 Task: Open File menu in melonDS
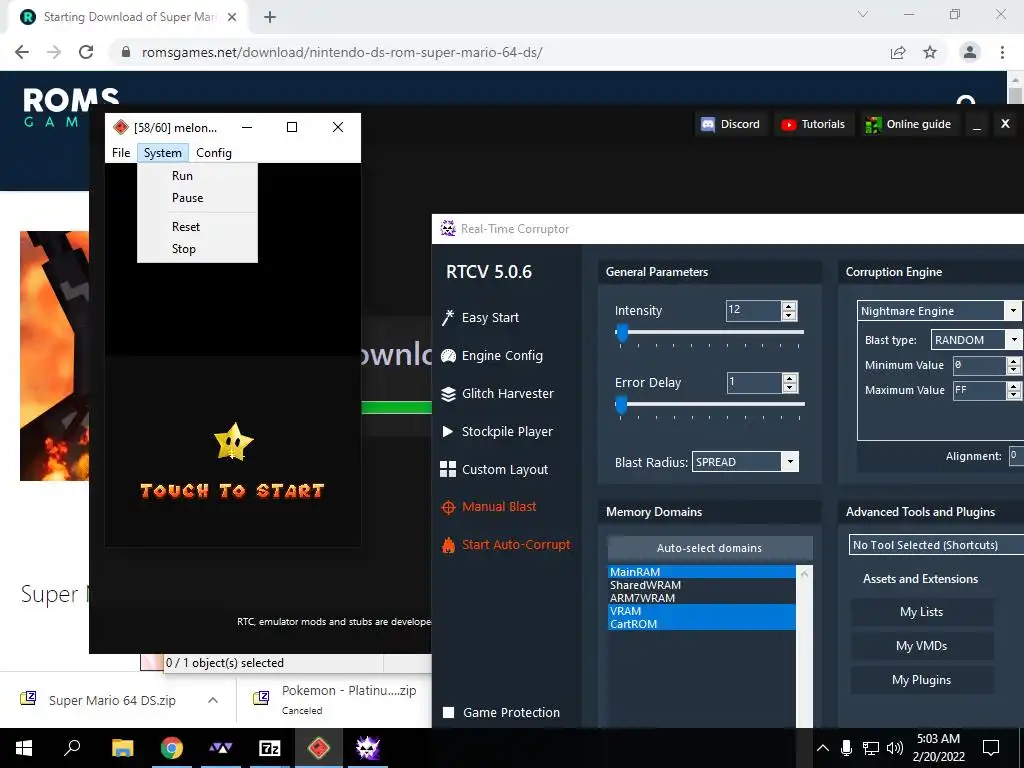click(x=121, y=153)
